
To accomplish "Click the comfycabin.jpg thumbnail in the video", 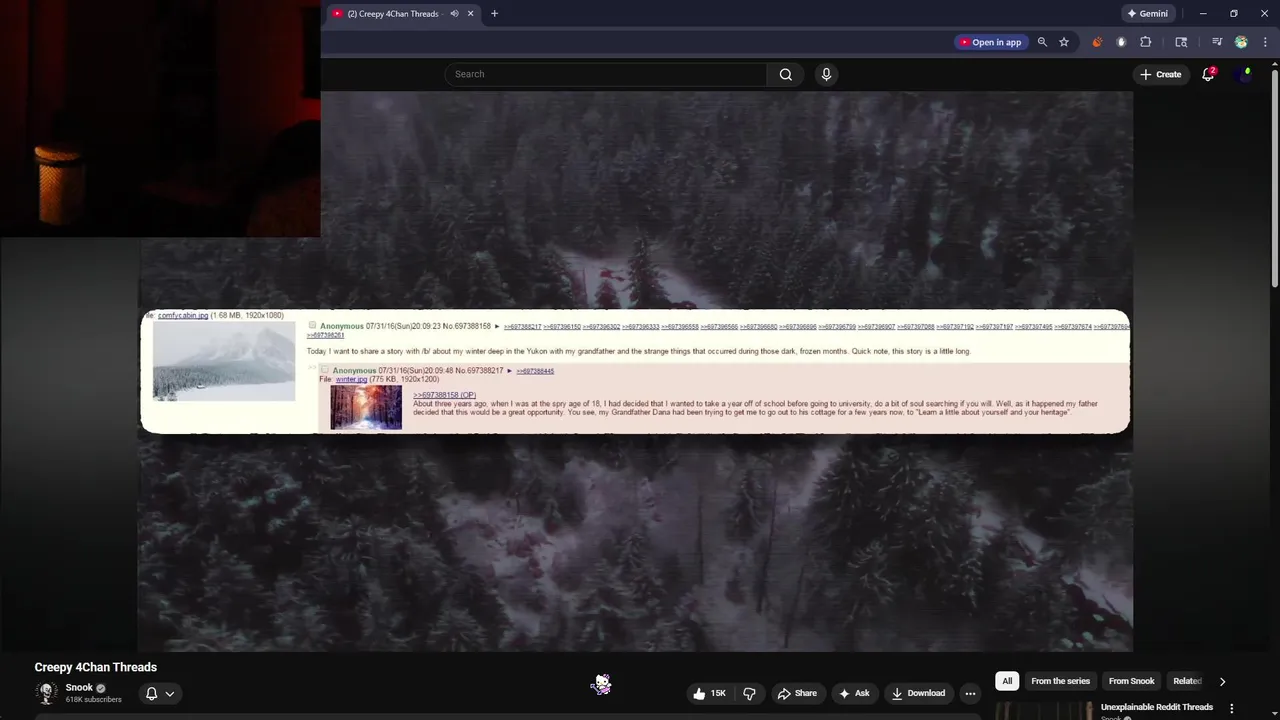I will pyautogui.click(x=224, y=361).
